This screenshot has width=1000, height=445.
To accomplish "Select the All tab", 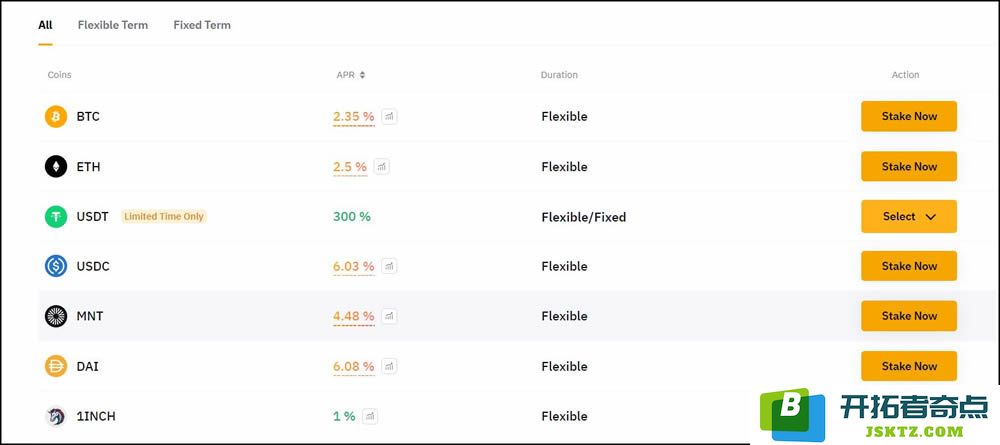I will click(x=45, y=25).
